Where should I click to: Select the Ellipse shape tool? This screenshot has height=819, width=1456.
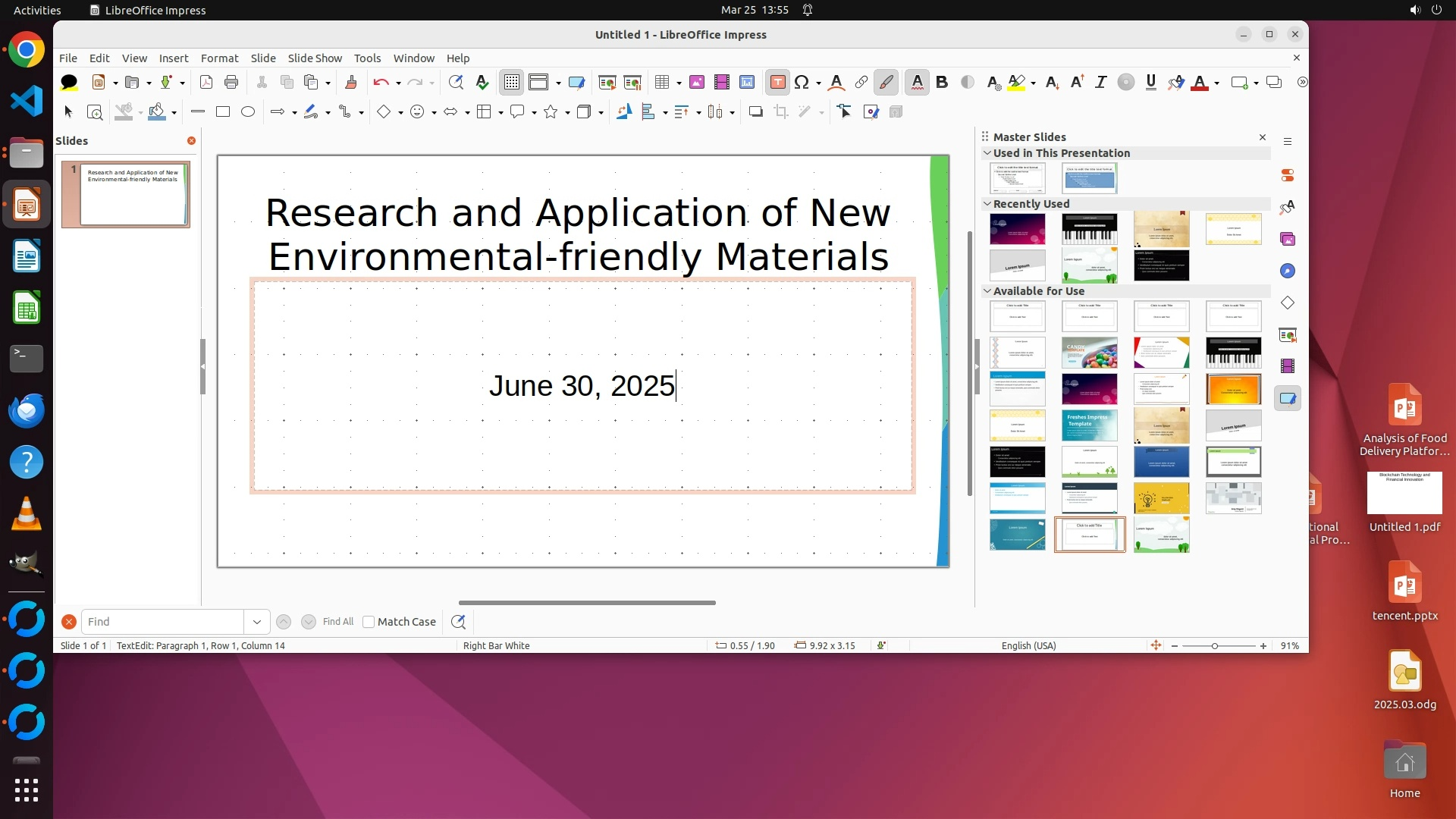tap(247, 111)
